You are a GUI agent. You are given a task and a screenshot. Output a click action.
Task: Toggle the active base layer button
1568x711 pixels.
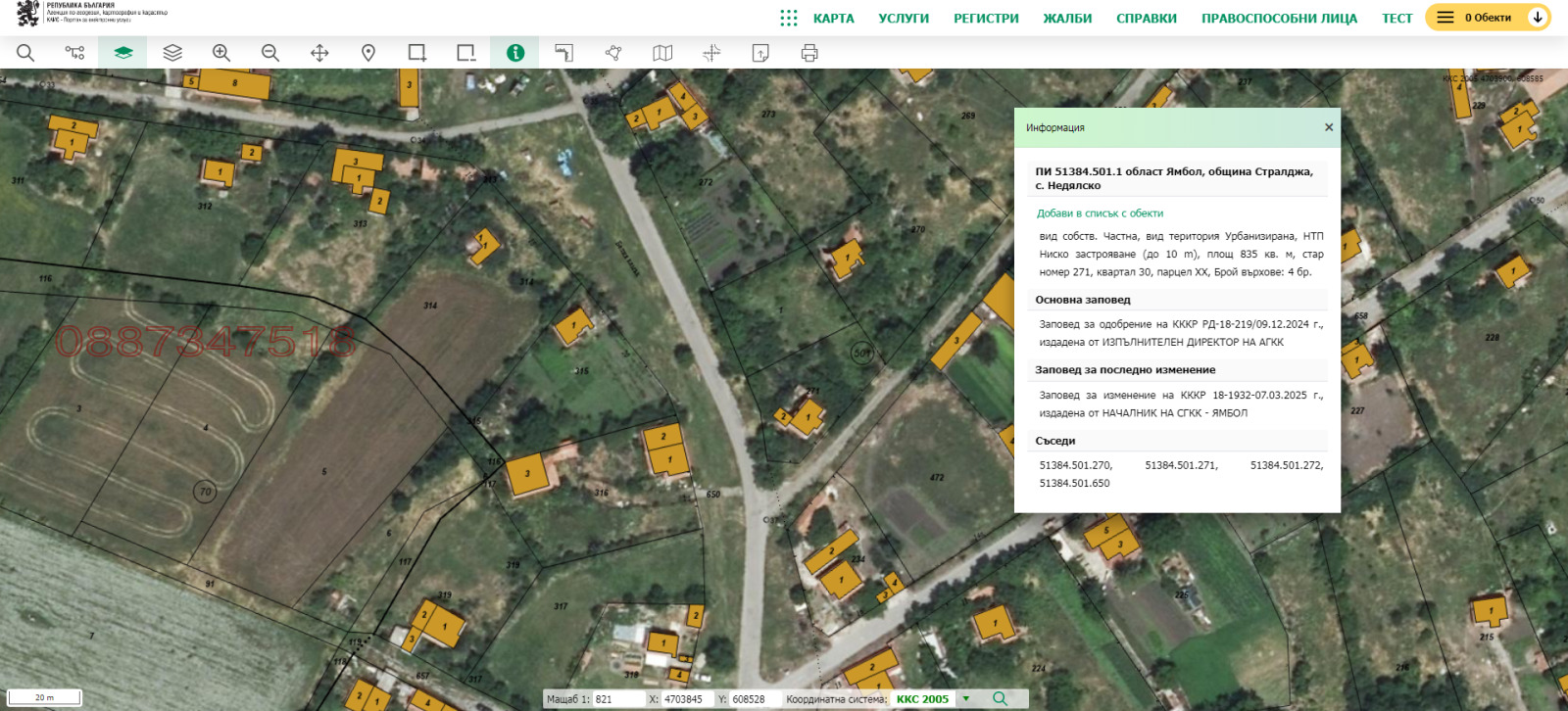pyautogui.click(x=123, y=53)
